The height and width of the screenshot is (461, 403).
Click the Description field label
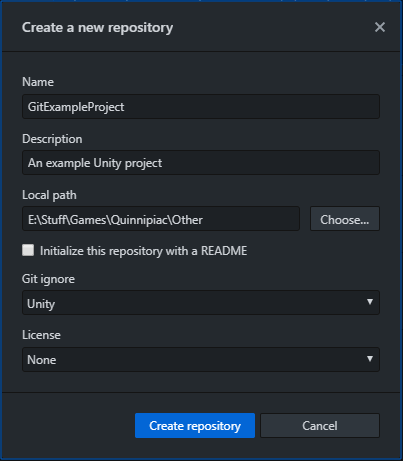pos(52,139)
